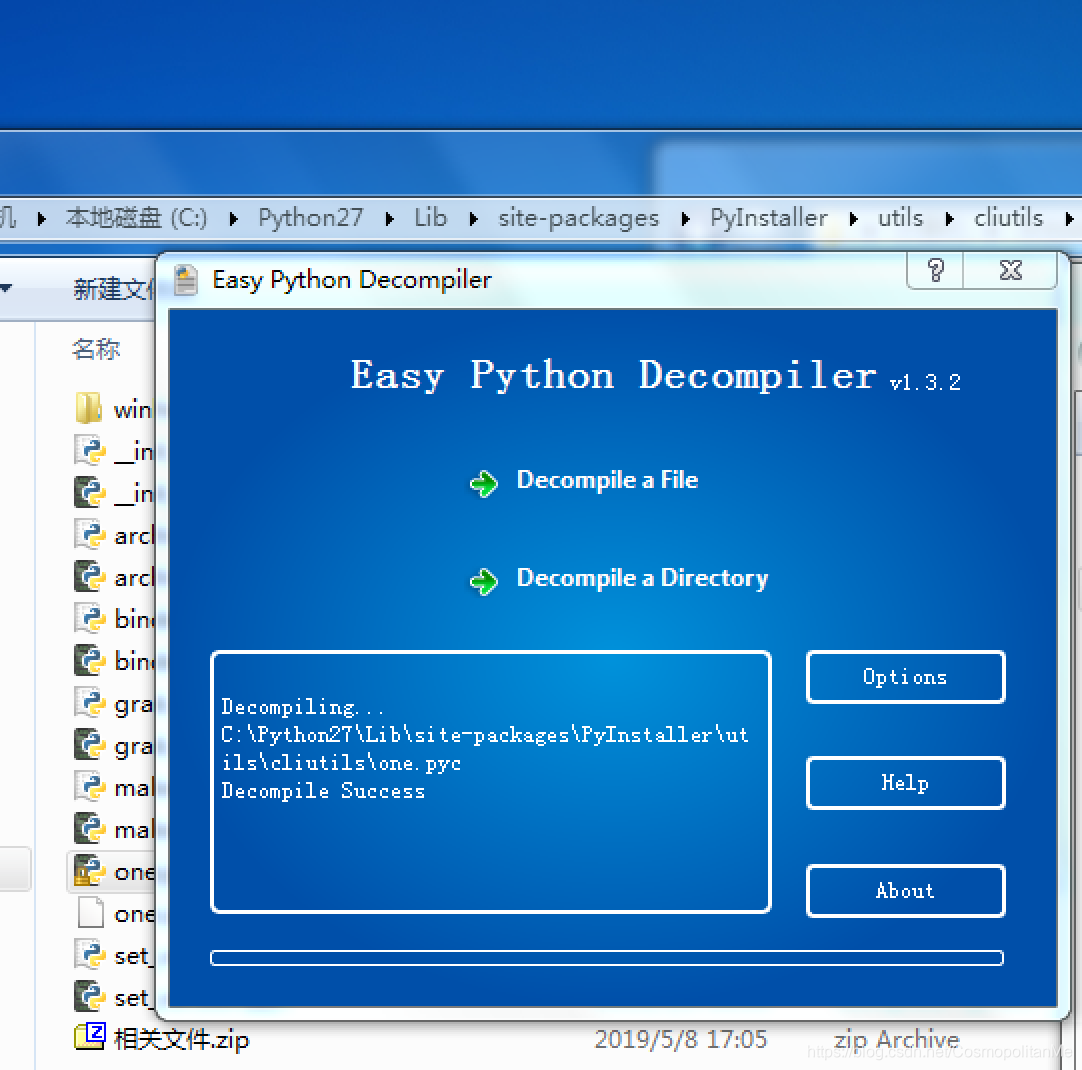
Task: Click the Python icon on selected one.pyc file
Action: click(x=88, y=871)
